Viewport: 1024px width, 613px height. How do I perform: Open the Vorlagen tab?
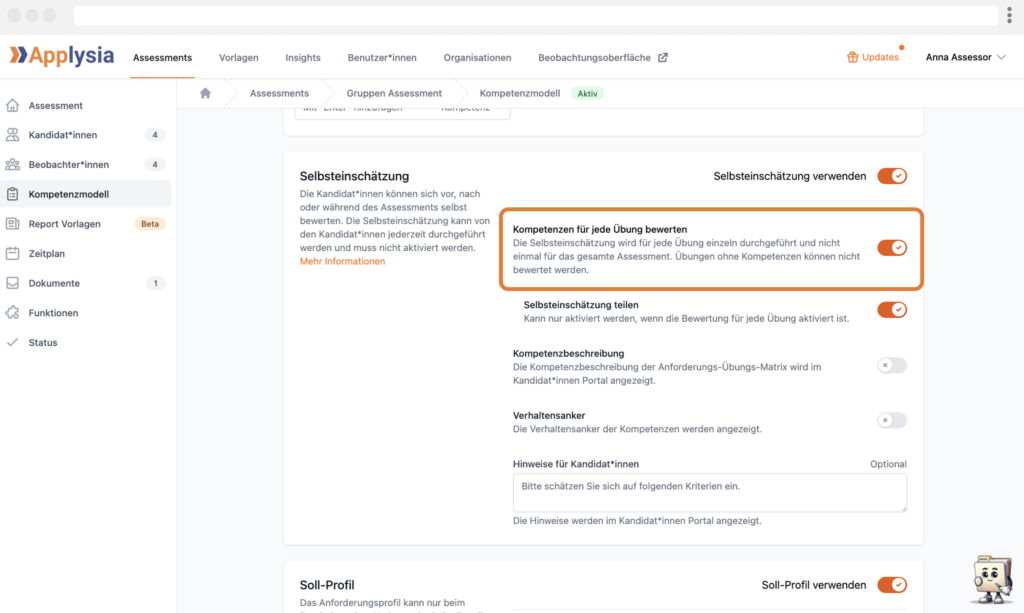(238, 57)
